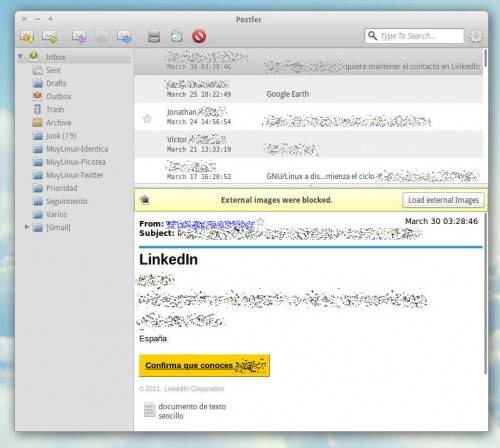The height and width of the screenshot is (448, 500).
Task: Click the Trash folder icon
Action: (x=38, y=109)
